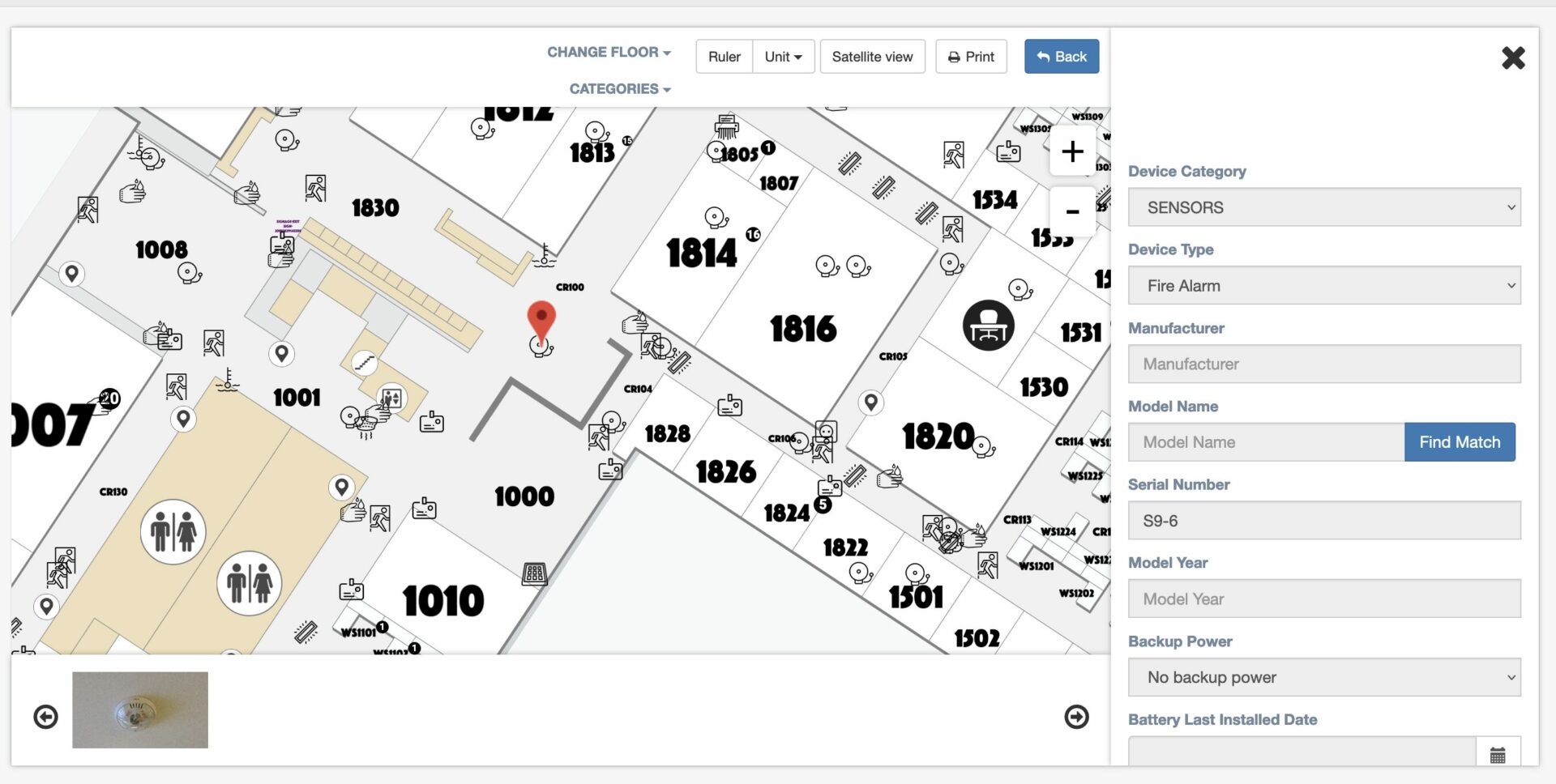Close the device details panel
Image resolution: width=1556 pixels, height=784 pixels.
point(1512,58)
